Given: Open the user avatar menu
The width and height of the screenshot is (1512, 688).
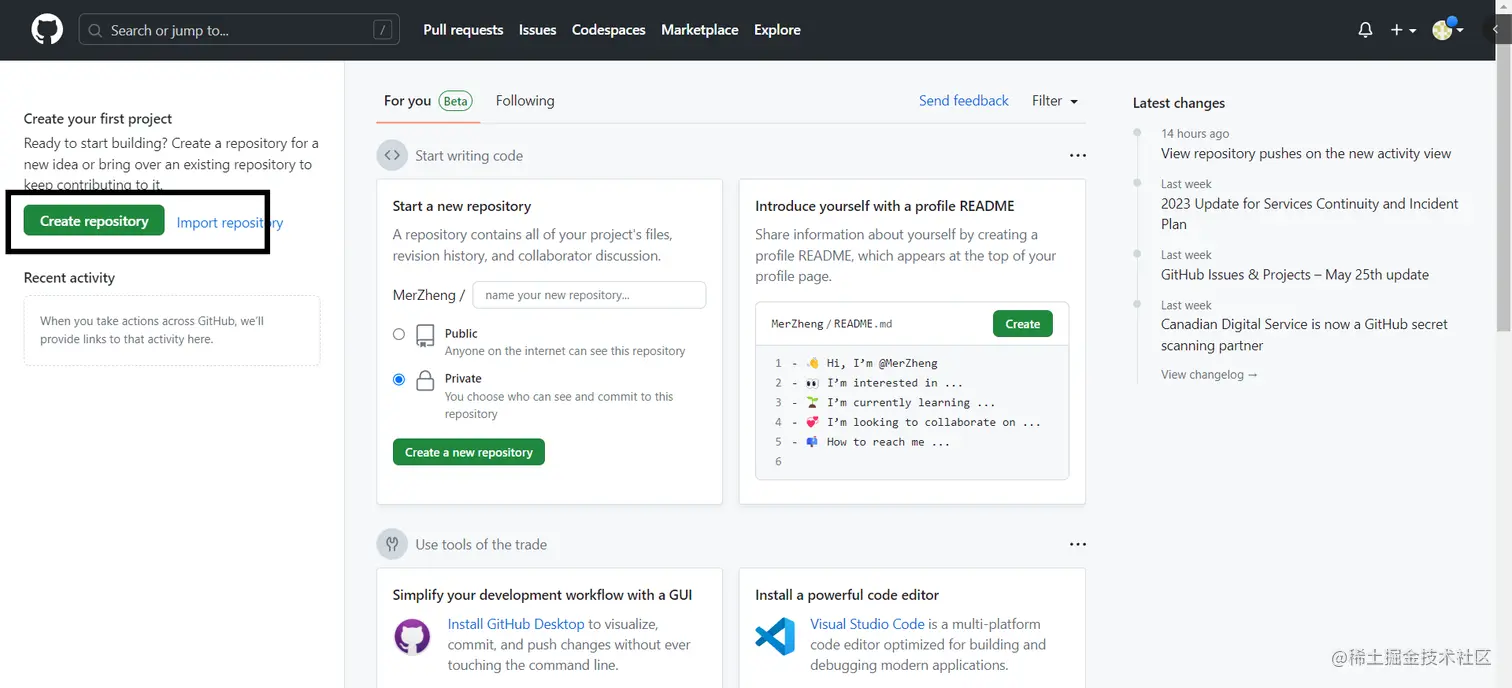Looking at the screenshot, I should [x=1447, y=29].
